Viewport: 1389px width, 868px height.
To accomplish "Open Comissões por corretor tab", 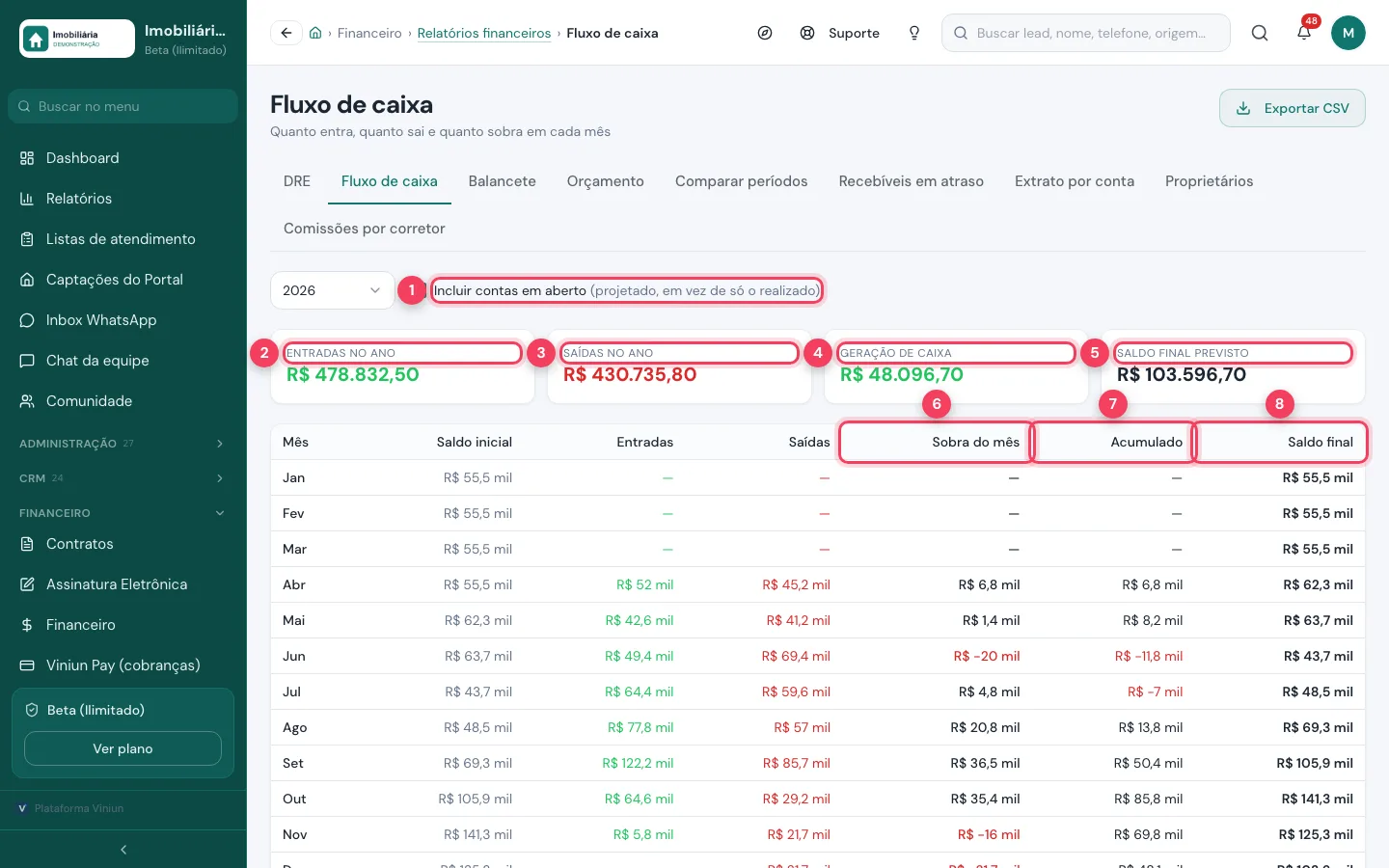I will point(365,229).
